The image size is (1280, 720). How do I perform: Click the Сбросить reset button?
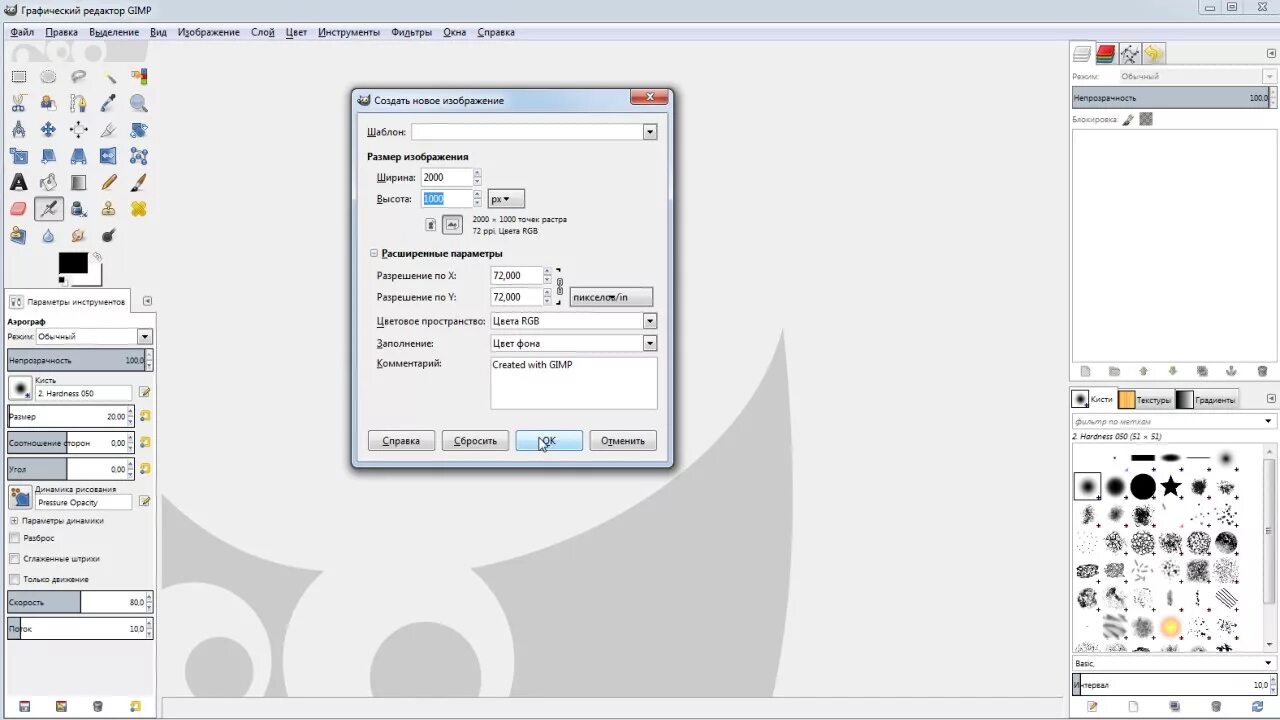coord(475,441)
